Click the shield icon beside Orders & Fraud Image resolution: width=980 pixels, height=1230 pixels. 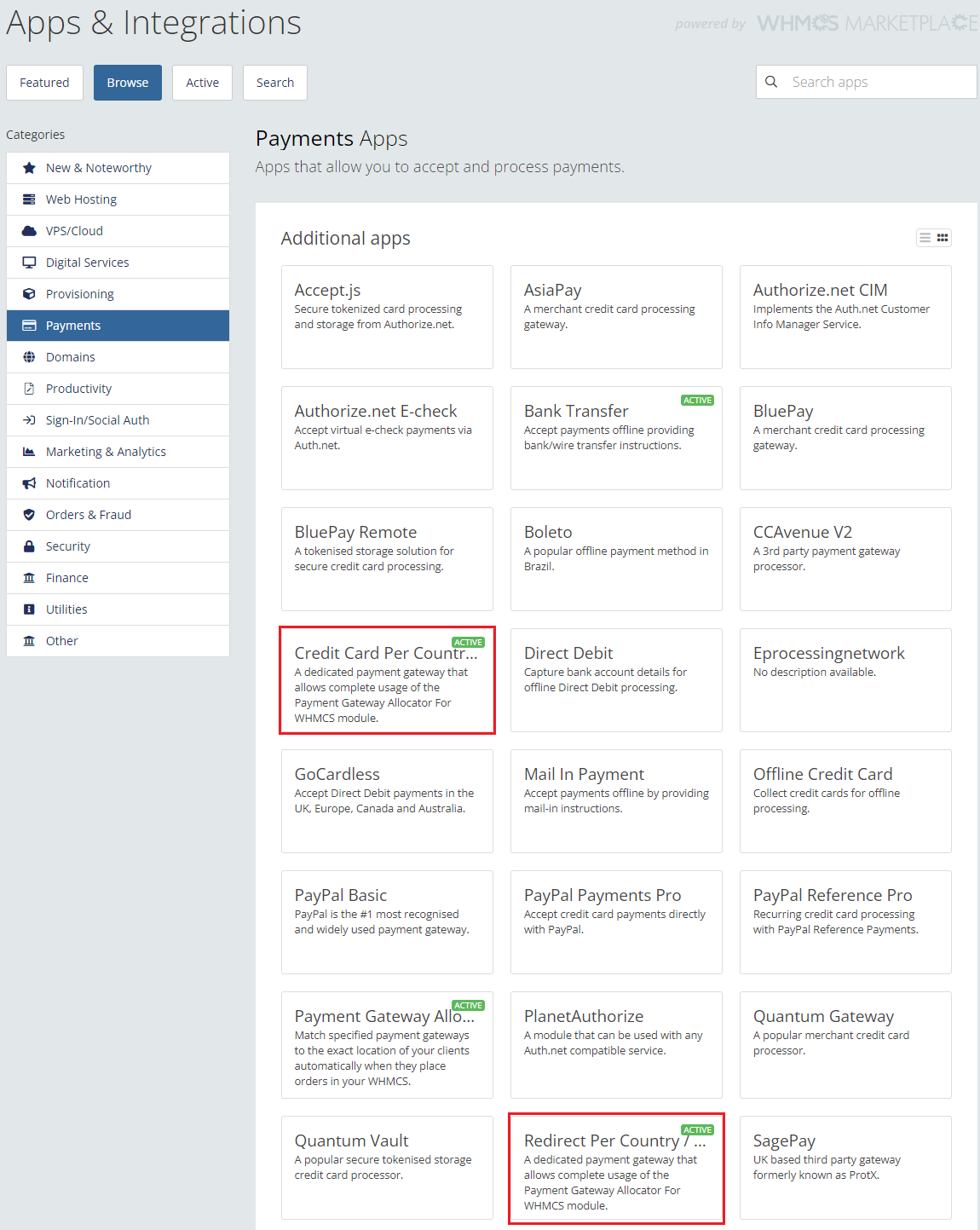(29, 515)
